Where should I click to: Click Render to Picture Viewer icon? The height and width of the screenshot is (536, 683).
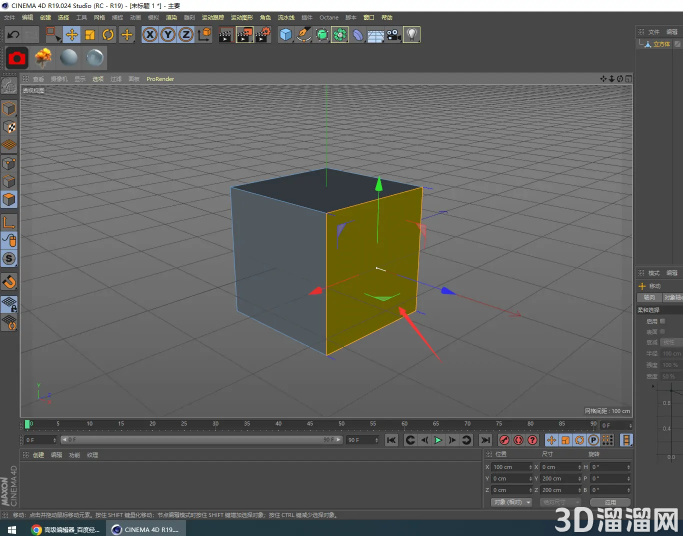coord(245,34)
